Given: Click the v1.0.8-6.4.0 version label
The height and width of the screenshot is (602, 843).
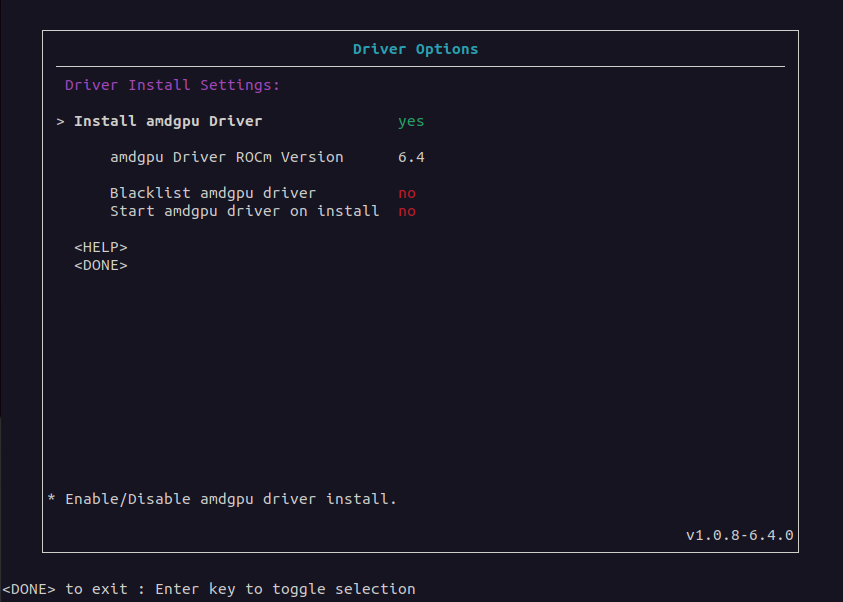Looking at the screenshot, I should click(739, 535).
